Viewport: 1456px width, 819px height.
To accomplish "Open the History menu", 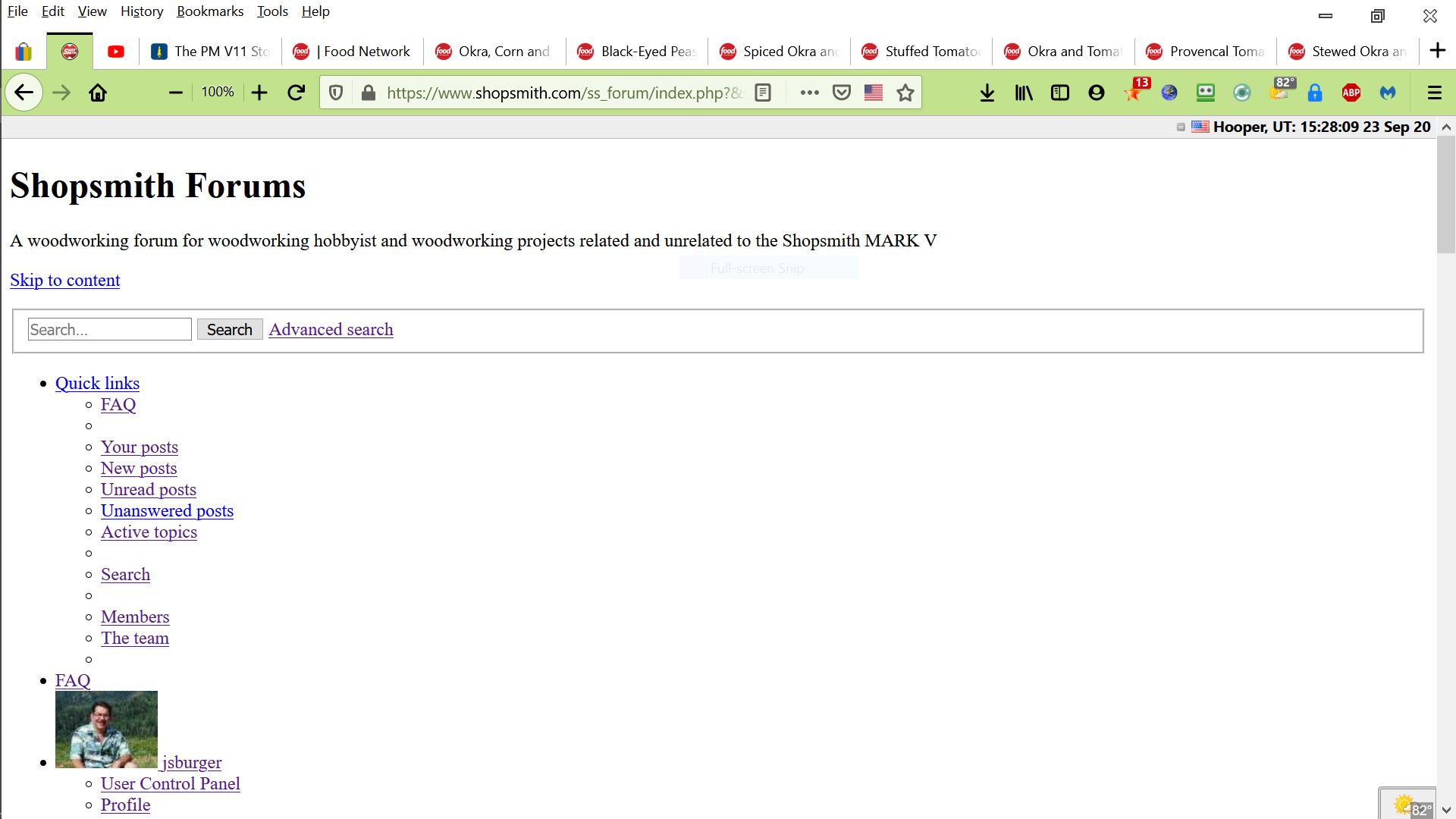I will (142, 11).
